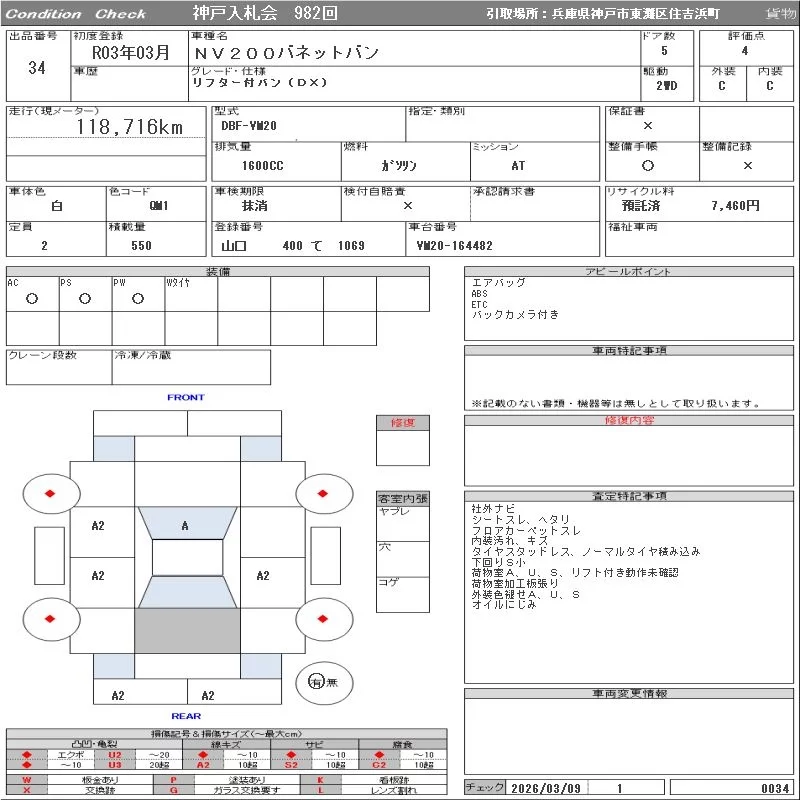Toggle the PS equipment circle mark
The width and height of the screenshot is (800, 800).
(85, 298)
